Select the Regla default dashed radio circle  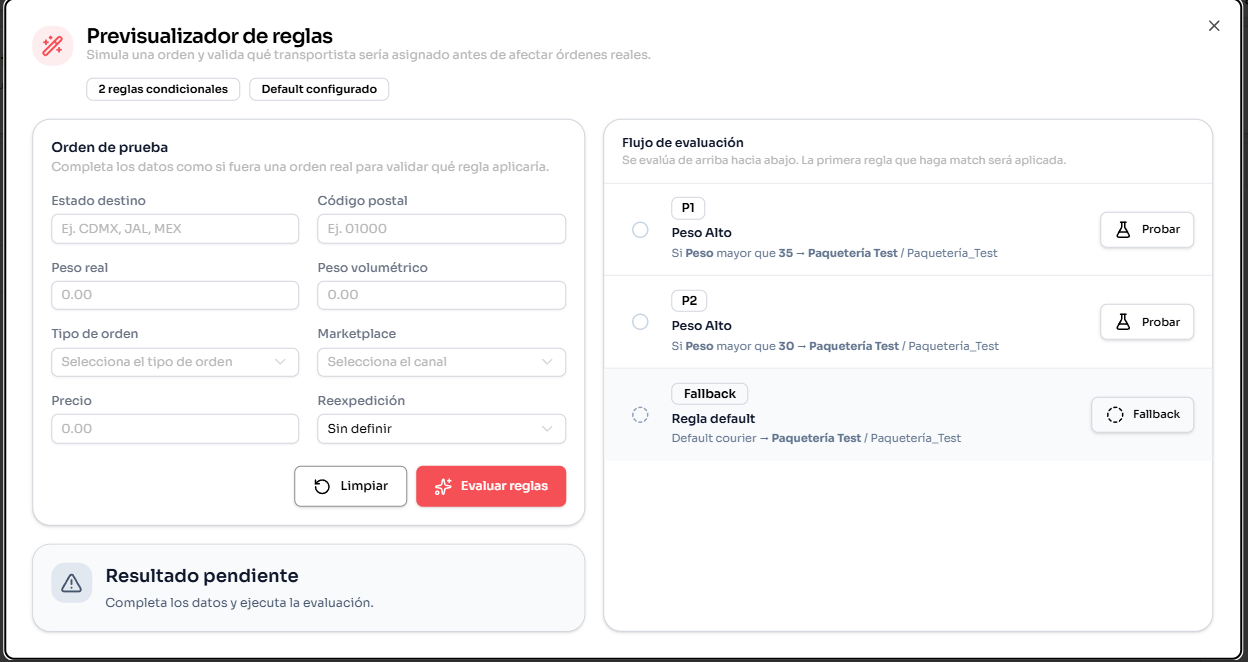[x=640, y=414]
